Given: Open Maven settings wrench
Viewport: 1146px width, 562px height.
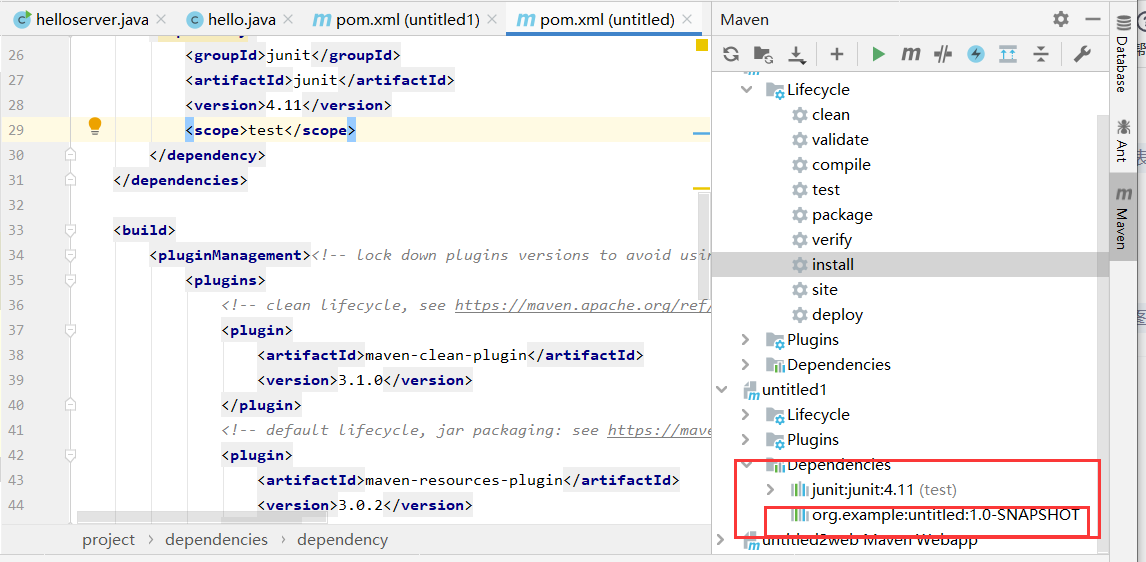Looking at the screenshot, I should (x=1082, y=53).
